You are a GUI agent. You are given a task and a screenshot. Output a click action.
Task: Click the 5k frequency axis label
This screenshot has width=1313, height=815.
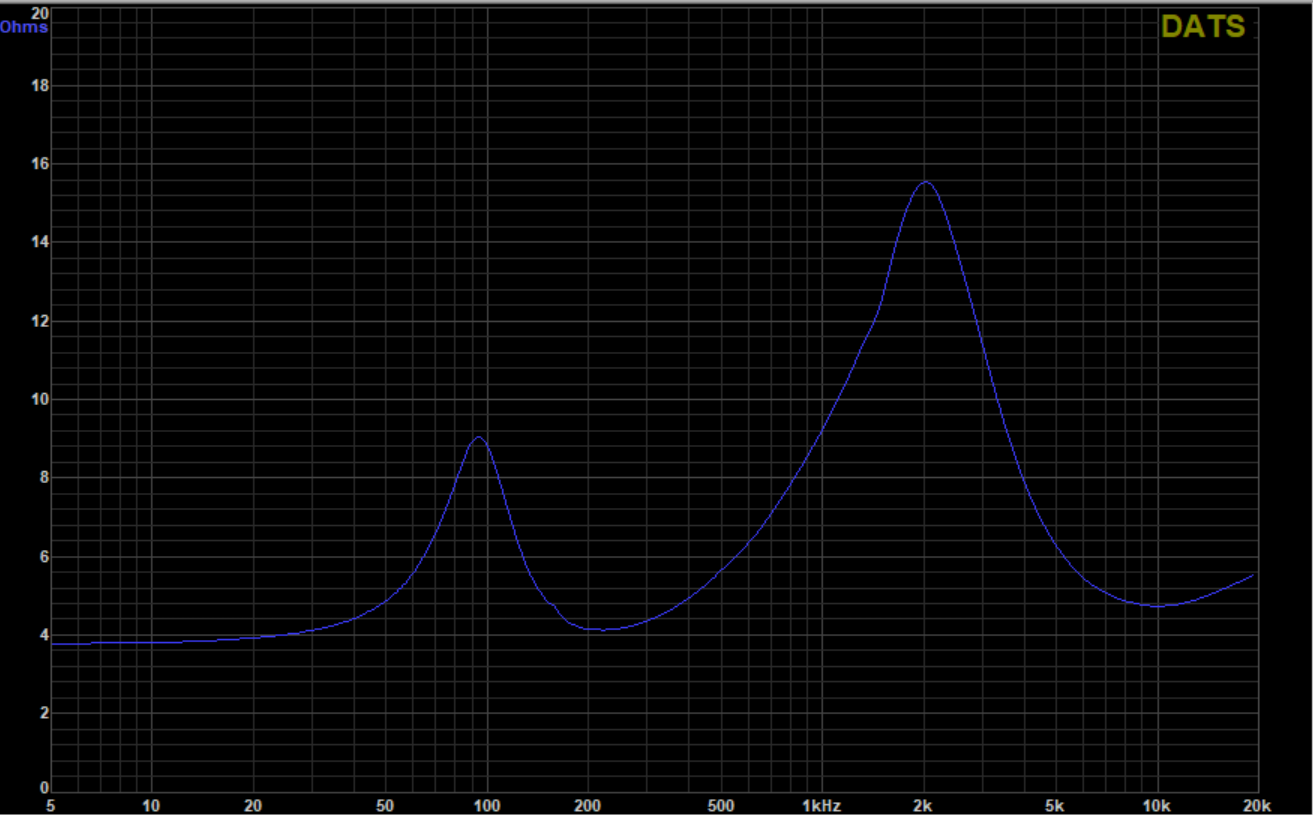[1056, 805]
